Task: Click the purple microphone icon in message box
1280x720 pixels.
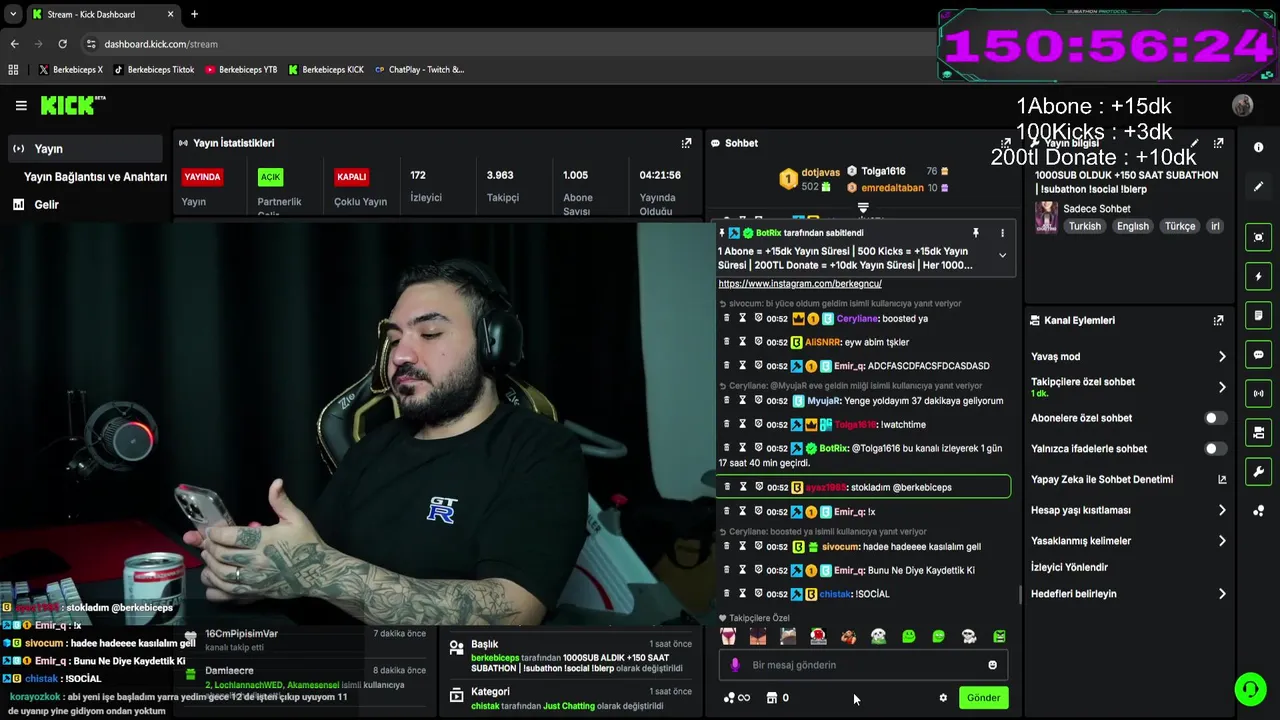Action: [735, 665]
